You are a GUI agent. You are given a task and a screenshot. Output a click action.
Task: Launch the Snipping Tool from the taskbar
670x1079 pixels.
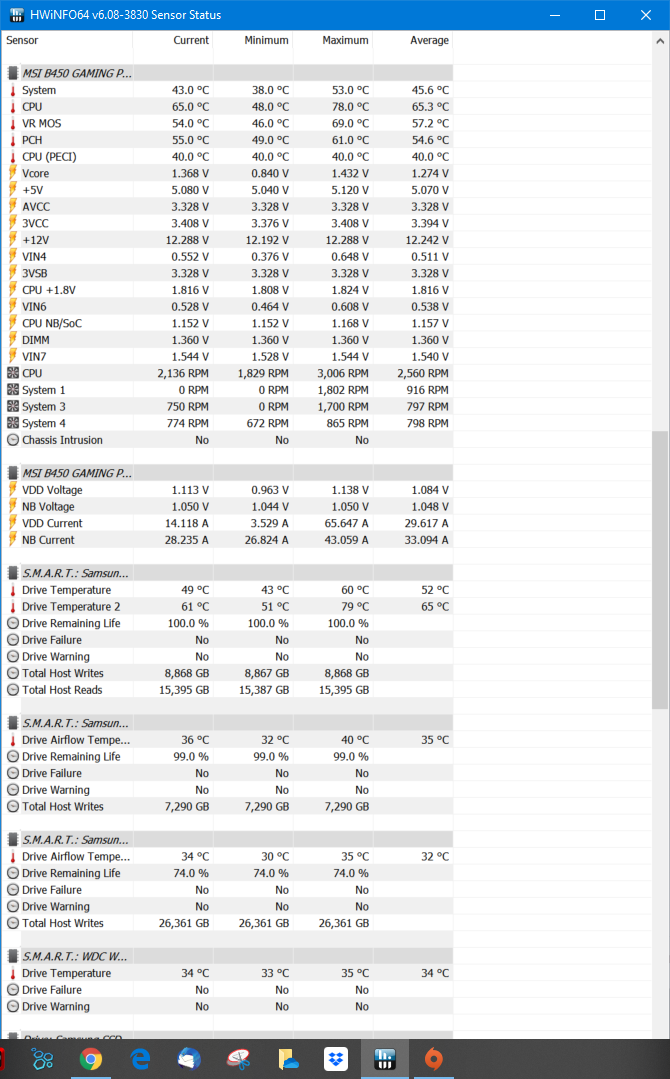(238, 1058)
